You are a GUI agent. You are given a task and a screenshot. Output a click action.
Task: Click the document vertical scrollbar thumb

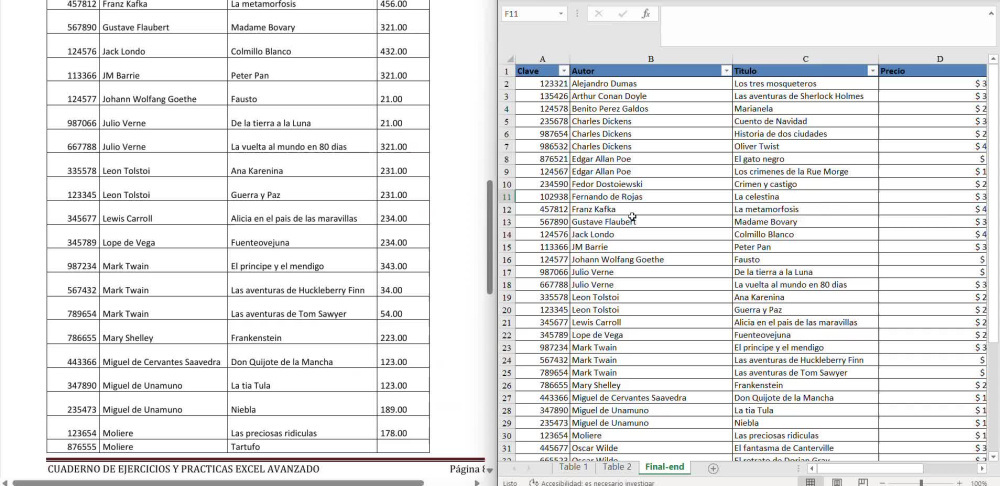pos(490,237)
